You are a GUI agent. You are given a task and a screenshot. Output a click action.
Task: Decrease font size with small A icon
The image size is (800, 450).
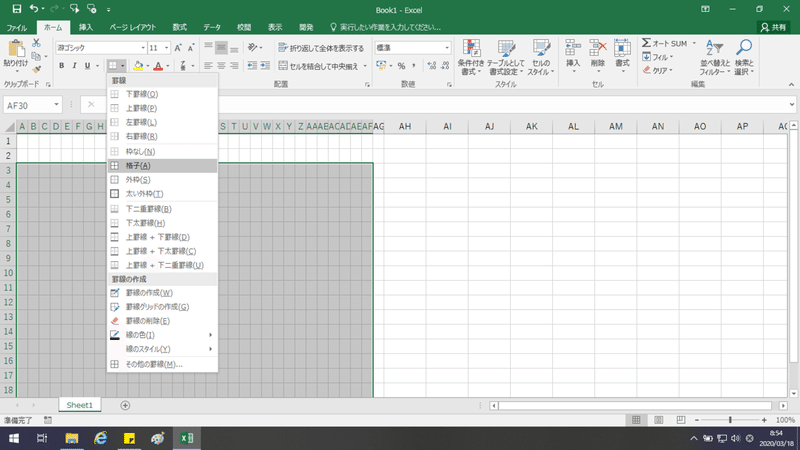[x=191, y=48]
